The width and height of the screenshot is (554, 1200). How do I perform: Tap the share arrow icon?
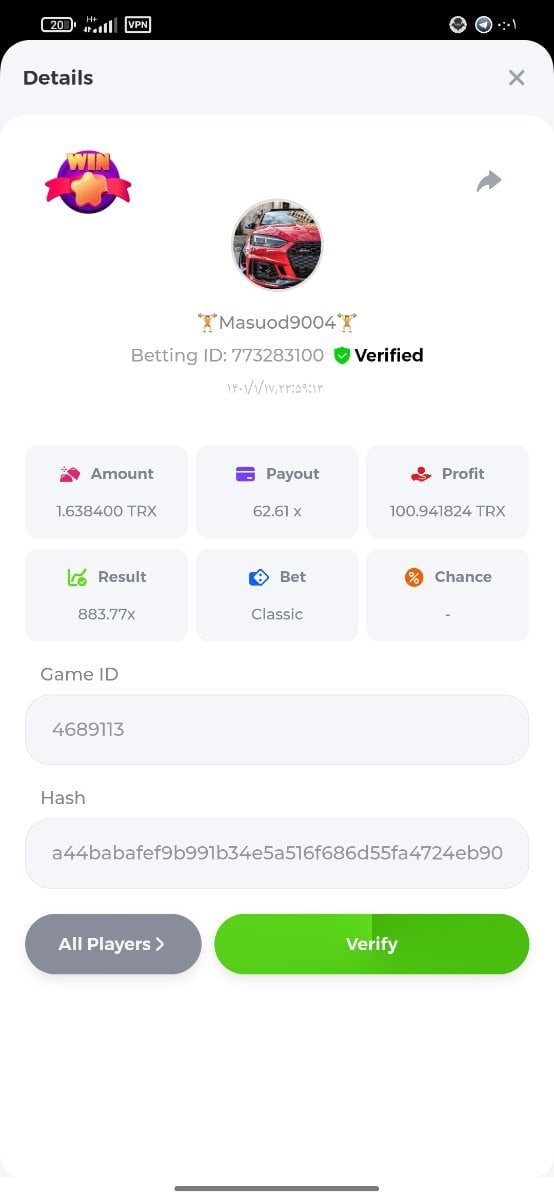488,181
